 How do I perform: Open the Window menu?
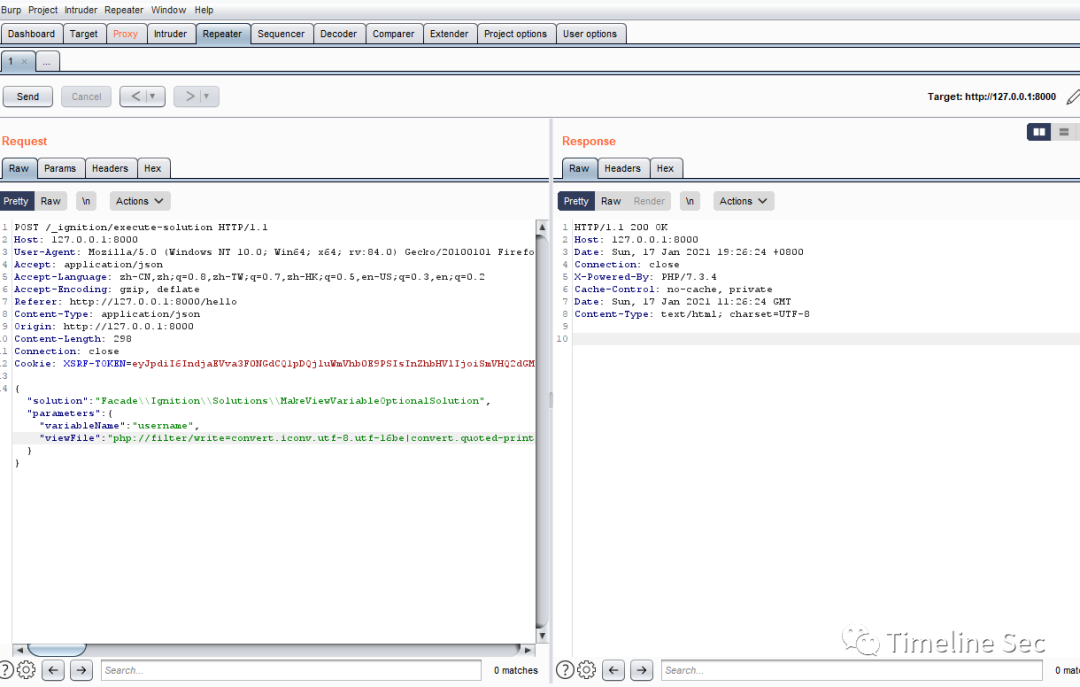[x=169, y=10]
